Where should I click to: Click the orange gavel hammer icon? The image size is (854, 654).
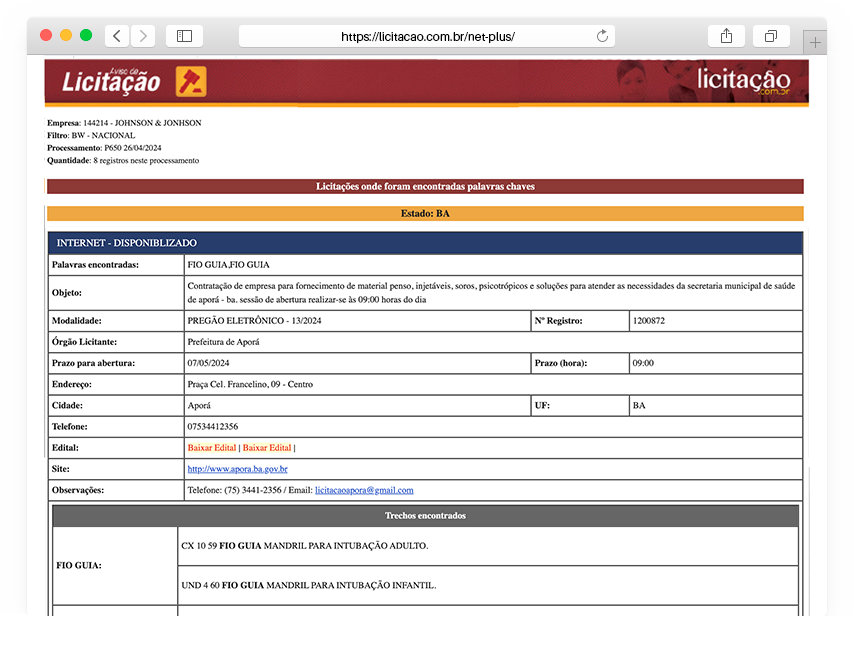point(191,82)
